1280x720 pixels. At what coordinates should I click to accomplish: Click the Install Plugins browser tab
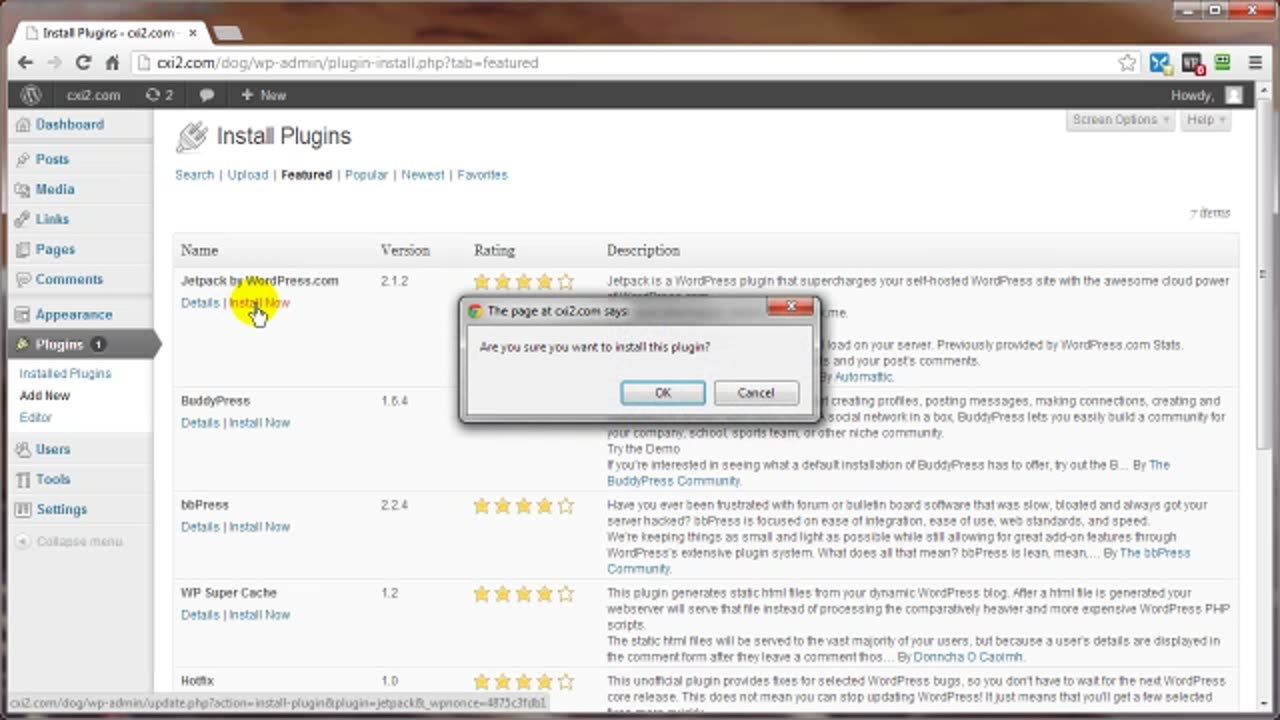click(108, 33)
